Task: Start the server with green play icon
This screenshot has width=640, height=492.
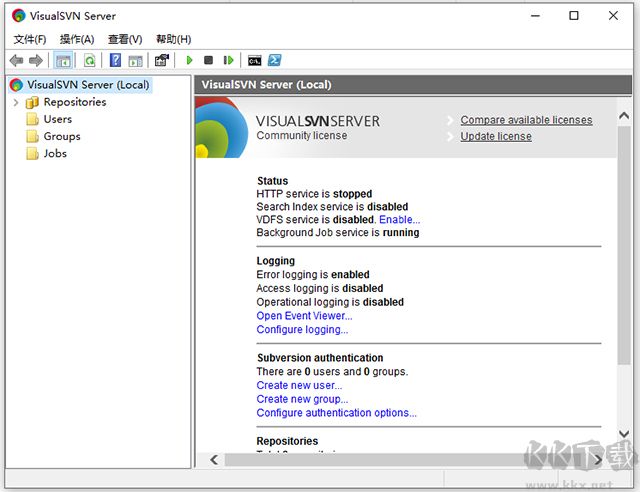Action: (x=189, y=61)
